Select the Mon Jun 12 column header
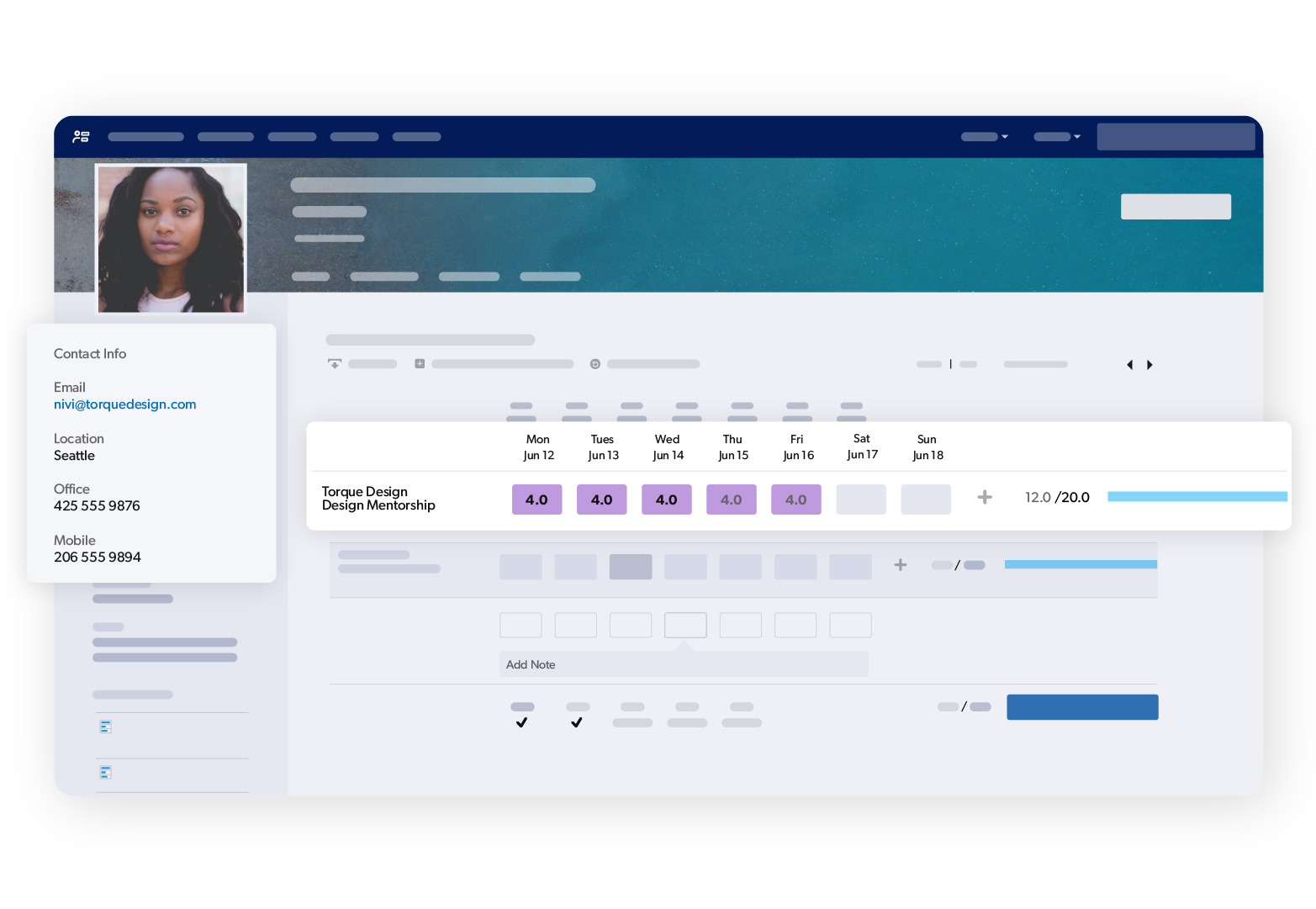Image resolution: width=1316 pixels, height=909 pixels. [x=538, y=447]
